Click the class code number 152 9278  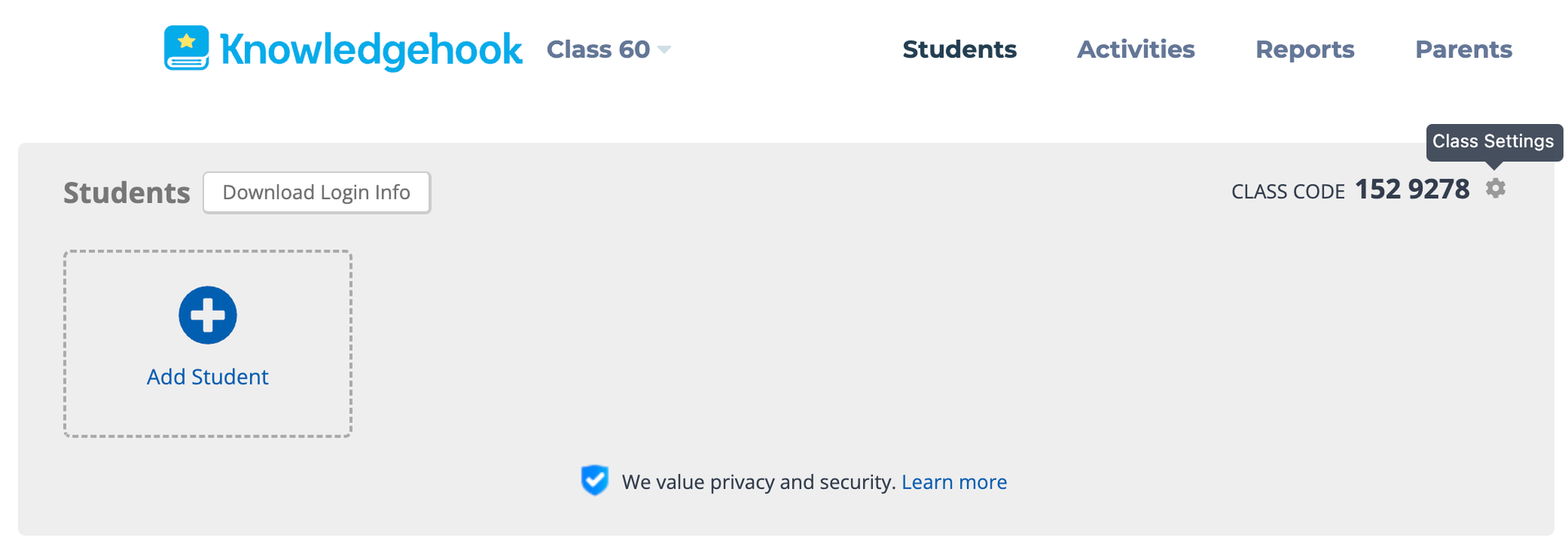(x=1412, y=189)
